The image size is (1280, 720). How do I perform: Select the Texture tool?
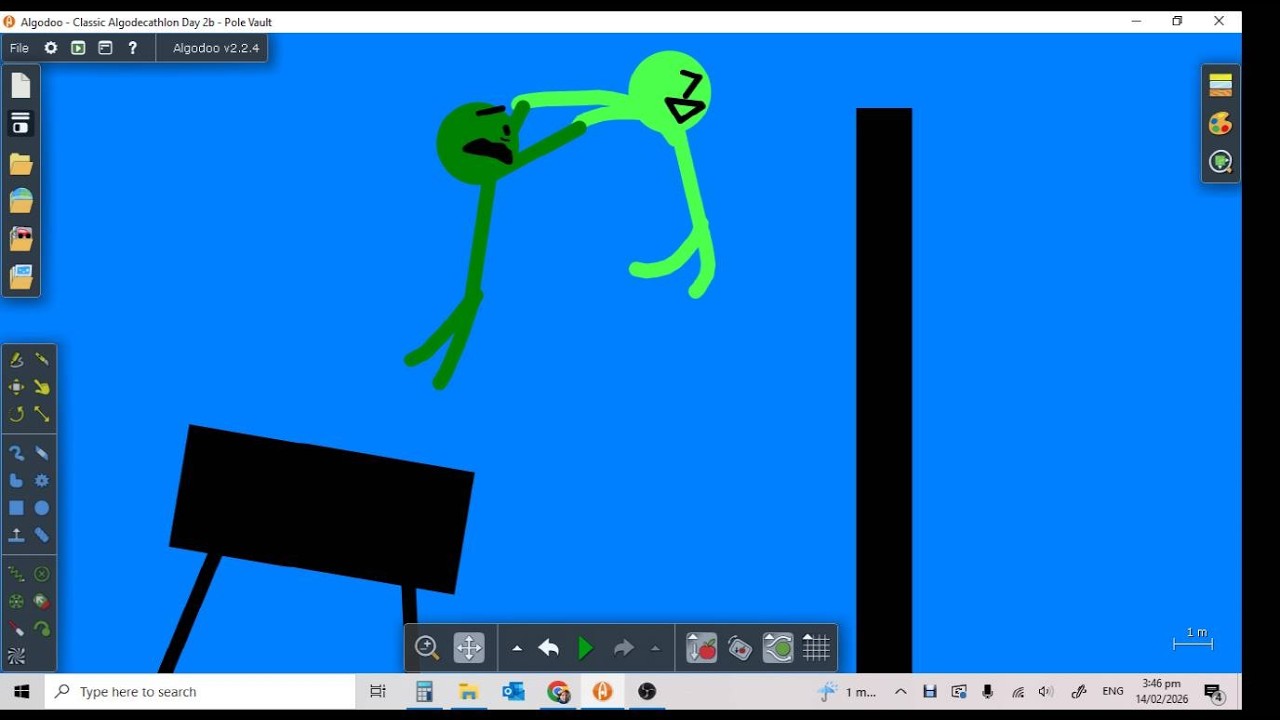[x=16, y=657]
